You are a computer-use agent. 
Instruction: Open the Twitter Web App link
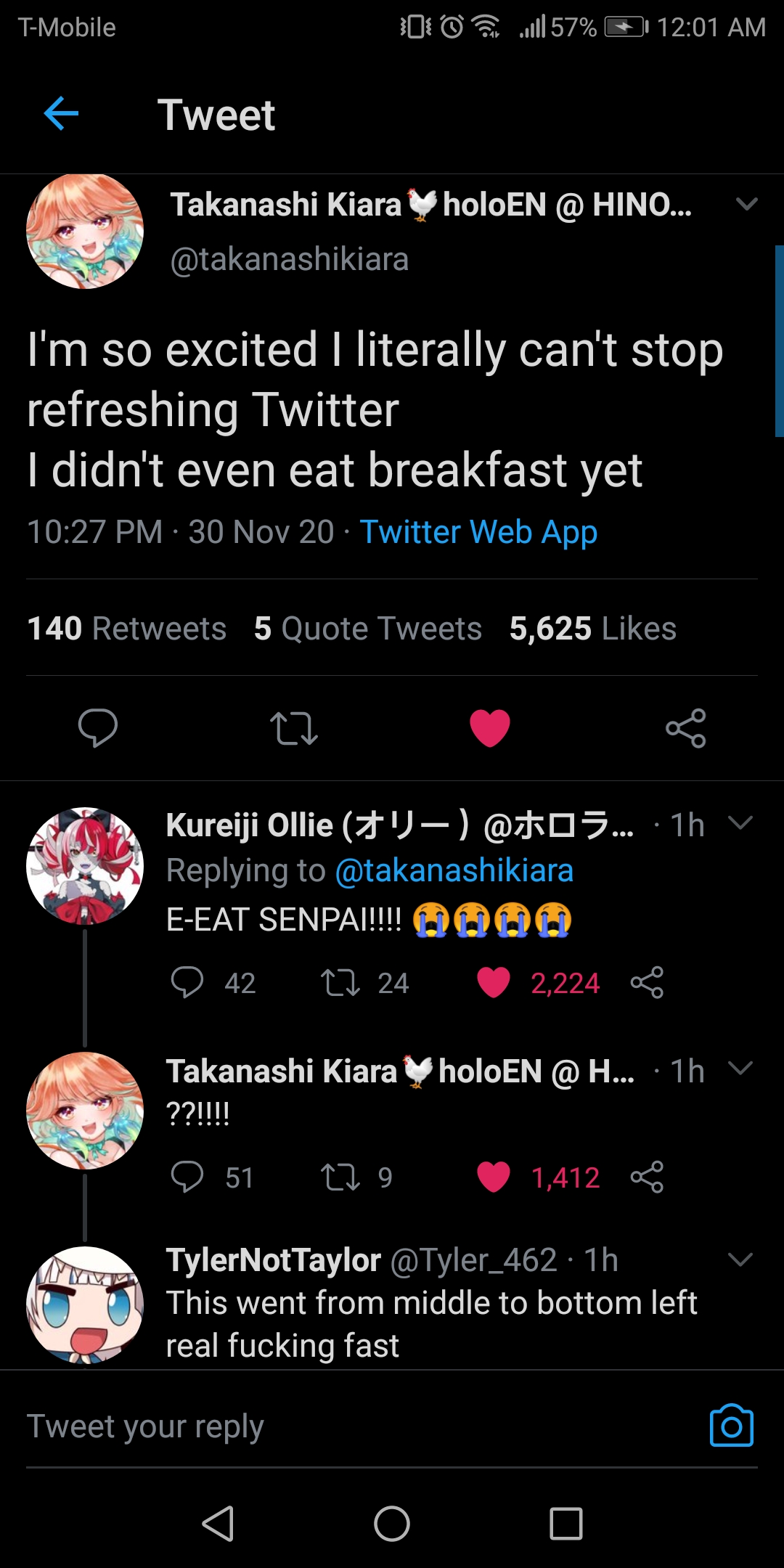tap(478, 532)
